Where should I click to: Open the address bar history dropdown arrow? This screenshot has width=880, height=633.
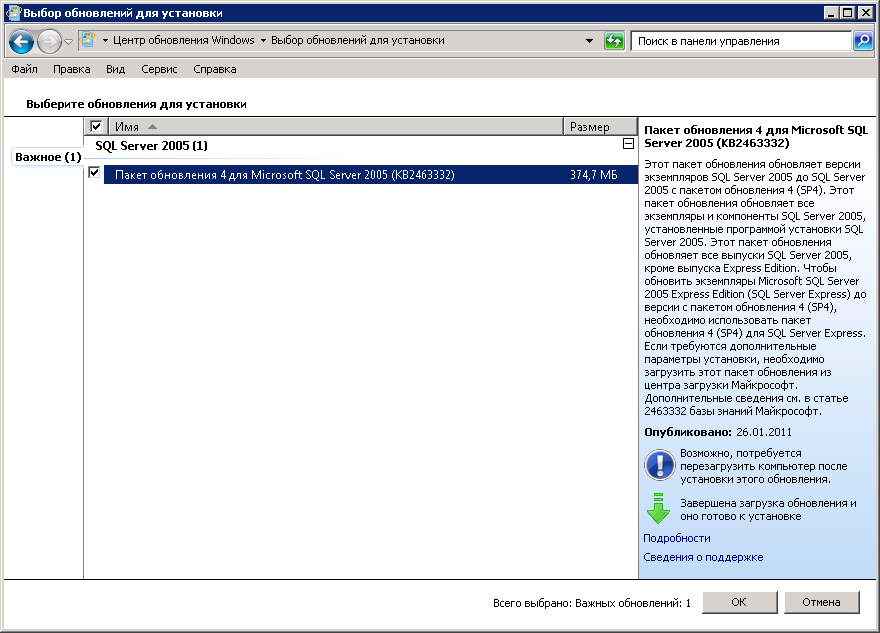pyautogui.click(x=589, y=41)
